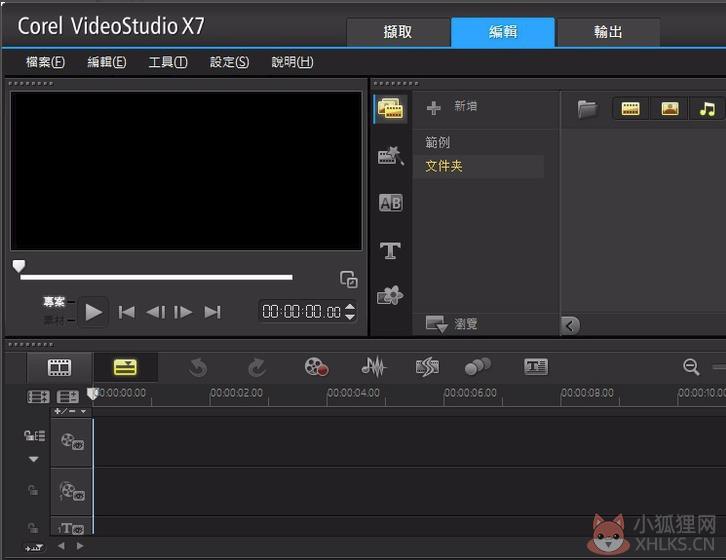Increase timecode with up stepper arrow
726x560 pixels.
click(x=350, y=307)
